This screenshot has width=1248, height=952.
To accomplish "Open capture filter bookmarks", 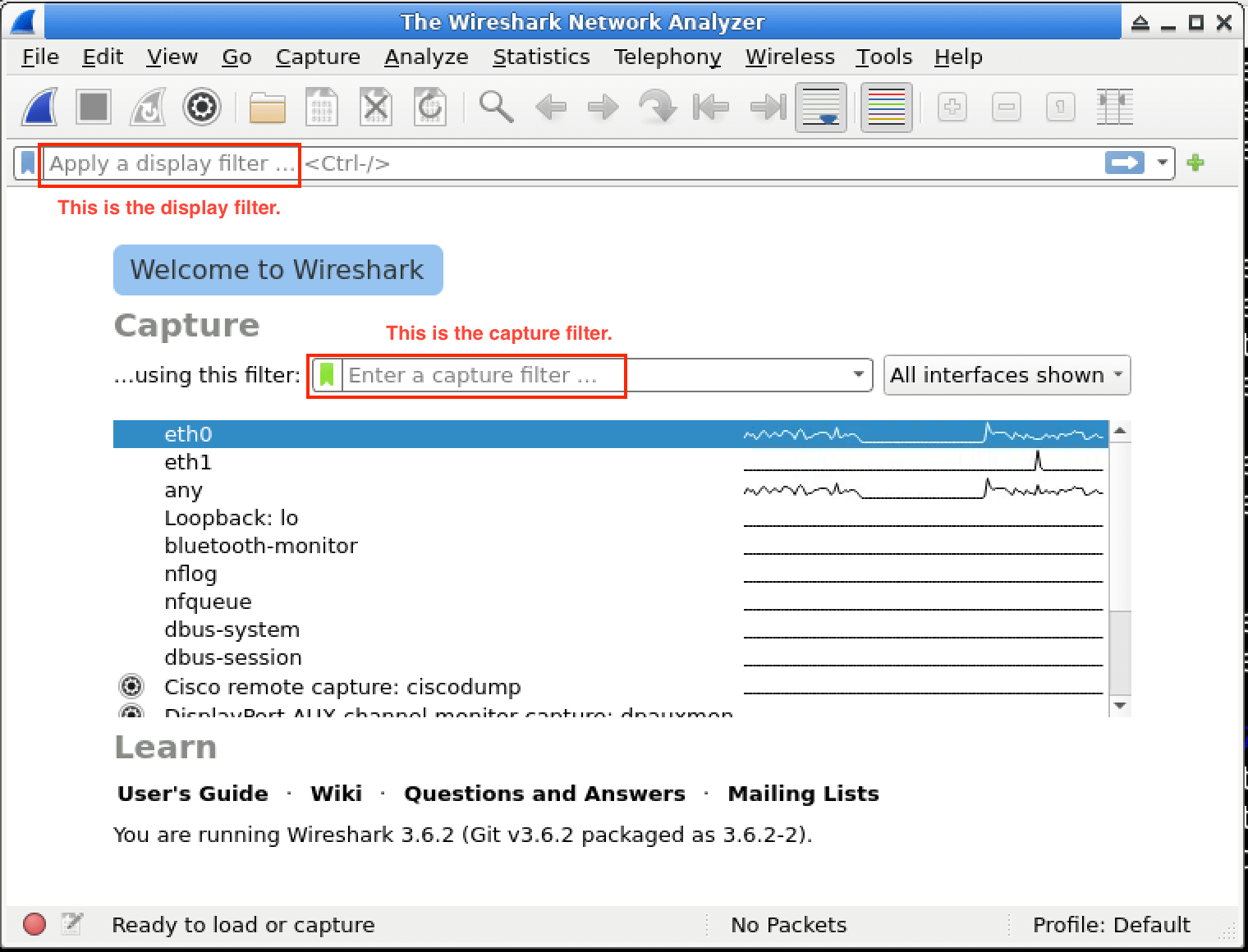I will (x=326, y=374).
